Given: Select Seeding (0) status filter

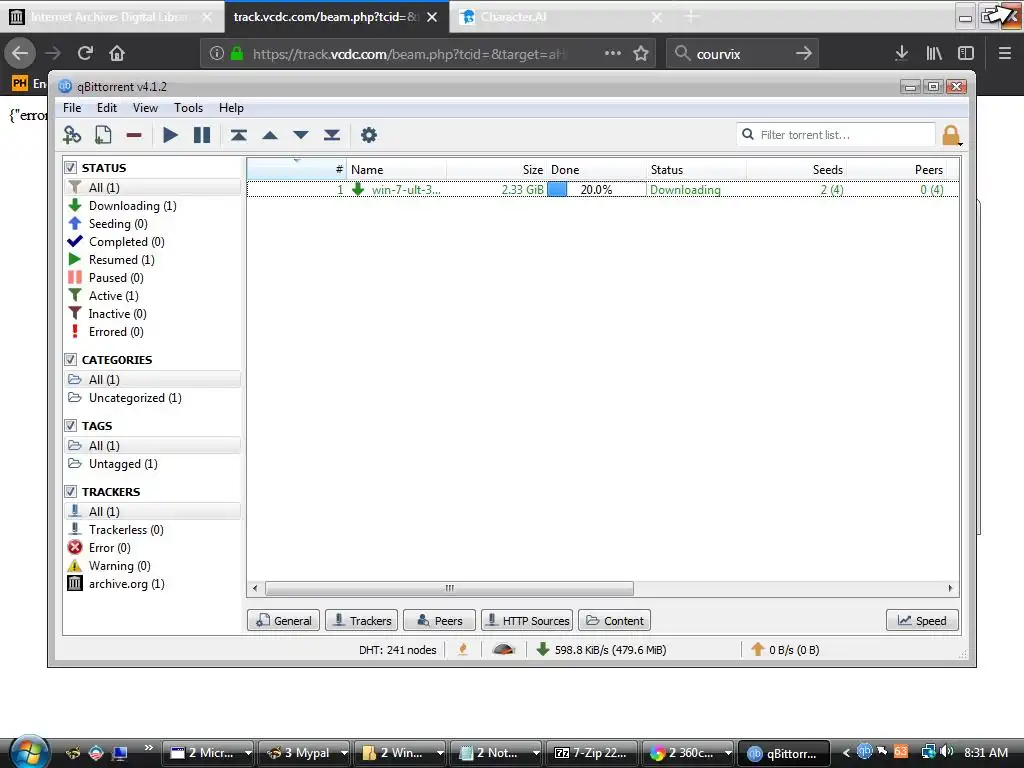Looking at the screenshot, I should [118, 223].
